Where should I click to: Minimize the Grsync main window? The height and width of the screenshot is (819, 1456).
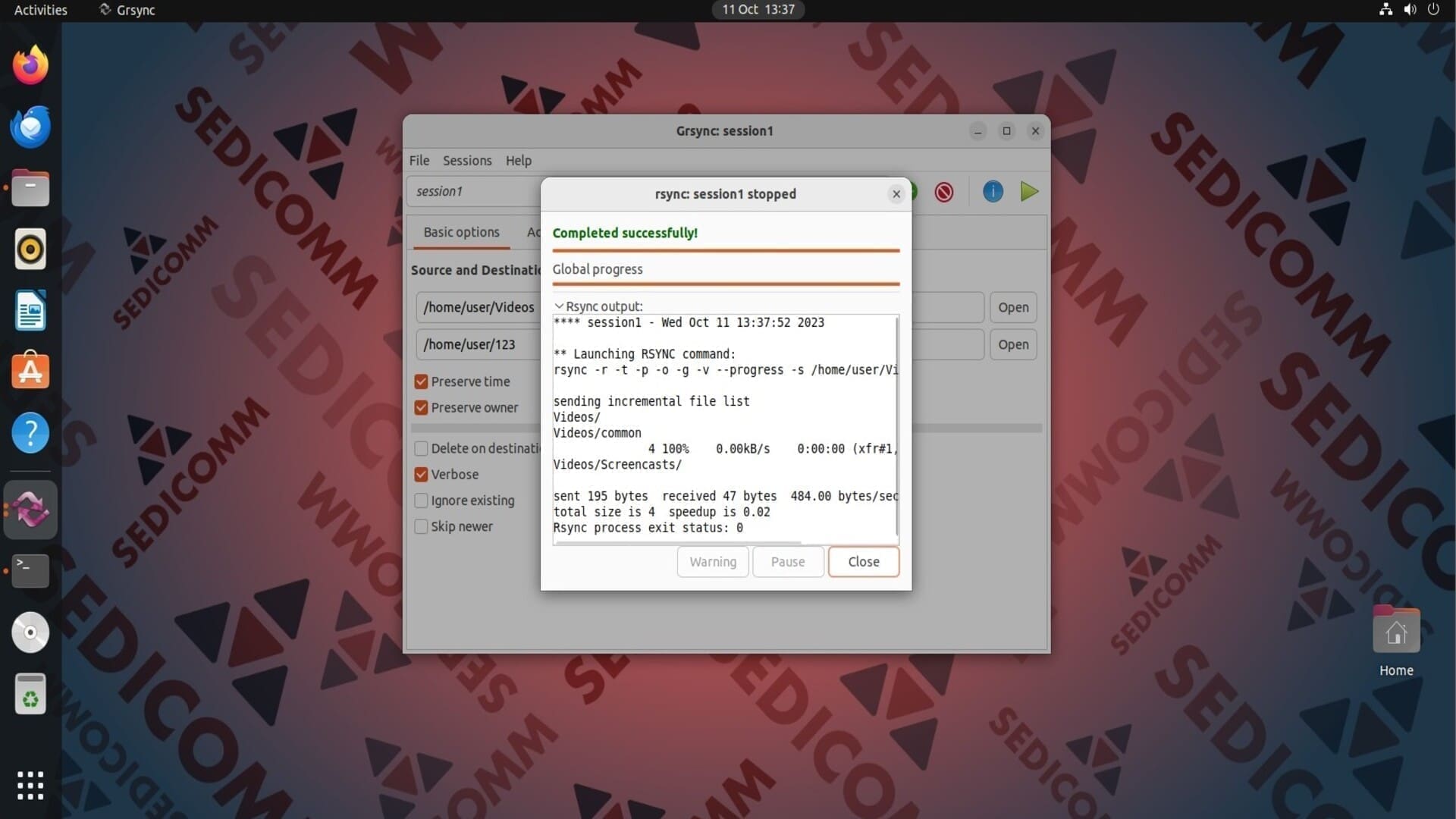pos(977,131)
